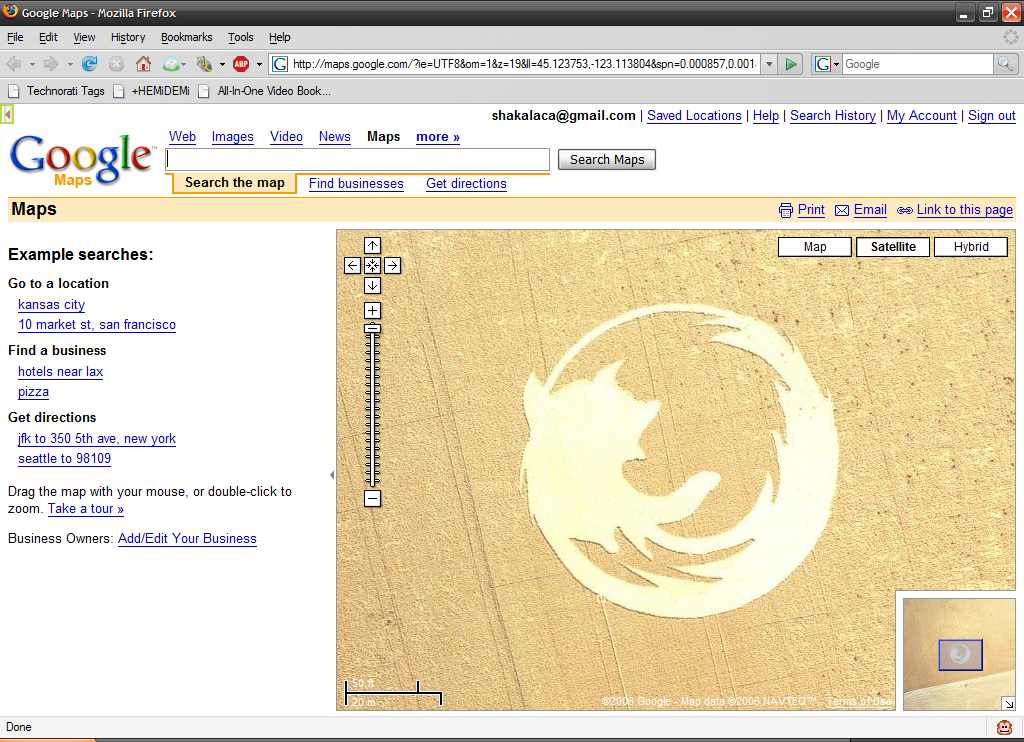Screen dimensions: 1024x742
Task: Zoom out using the minus button
Action: click(372, 498)
